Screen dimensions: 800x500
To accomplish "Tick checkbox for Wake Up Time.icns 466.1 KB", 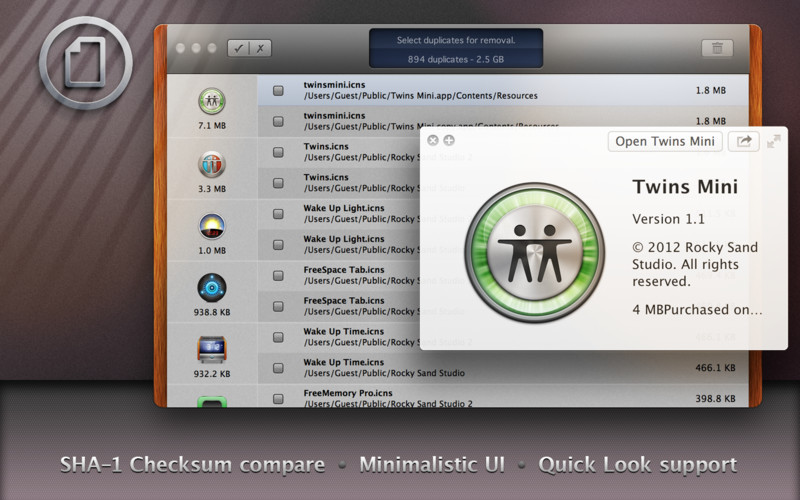I will pyautogui.click(x=278, y=368).
